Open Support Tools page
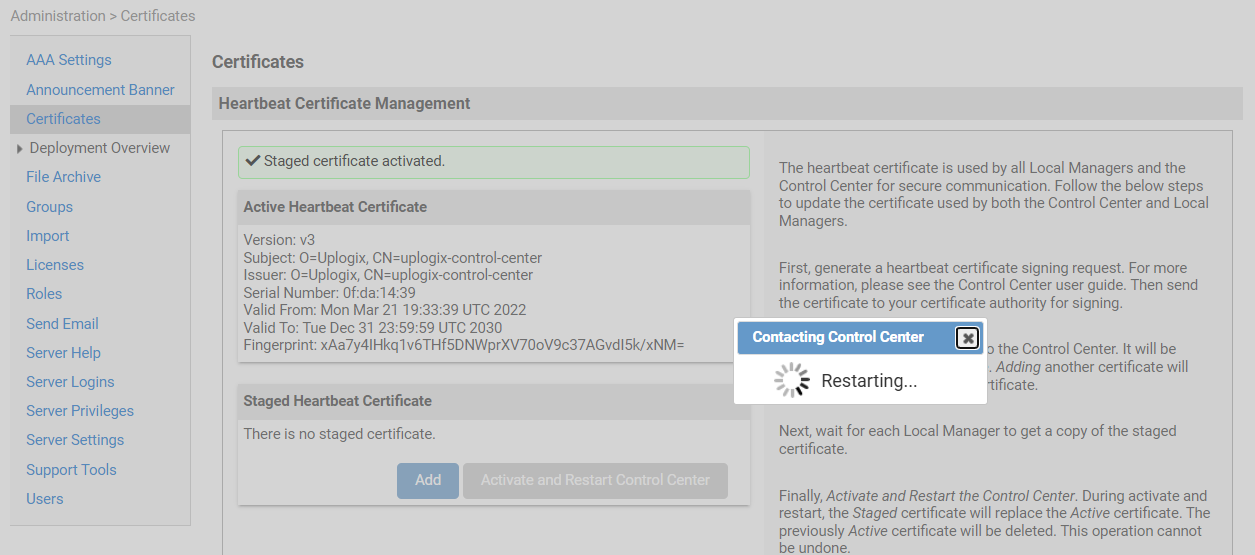The height and width of the screenshot is (555, 1255). coord(71,470)
